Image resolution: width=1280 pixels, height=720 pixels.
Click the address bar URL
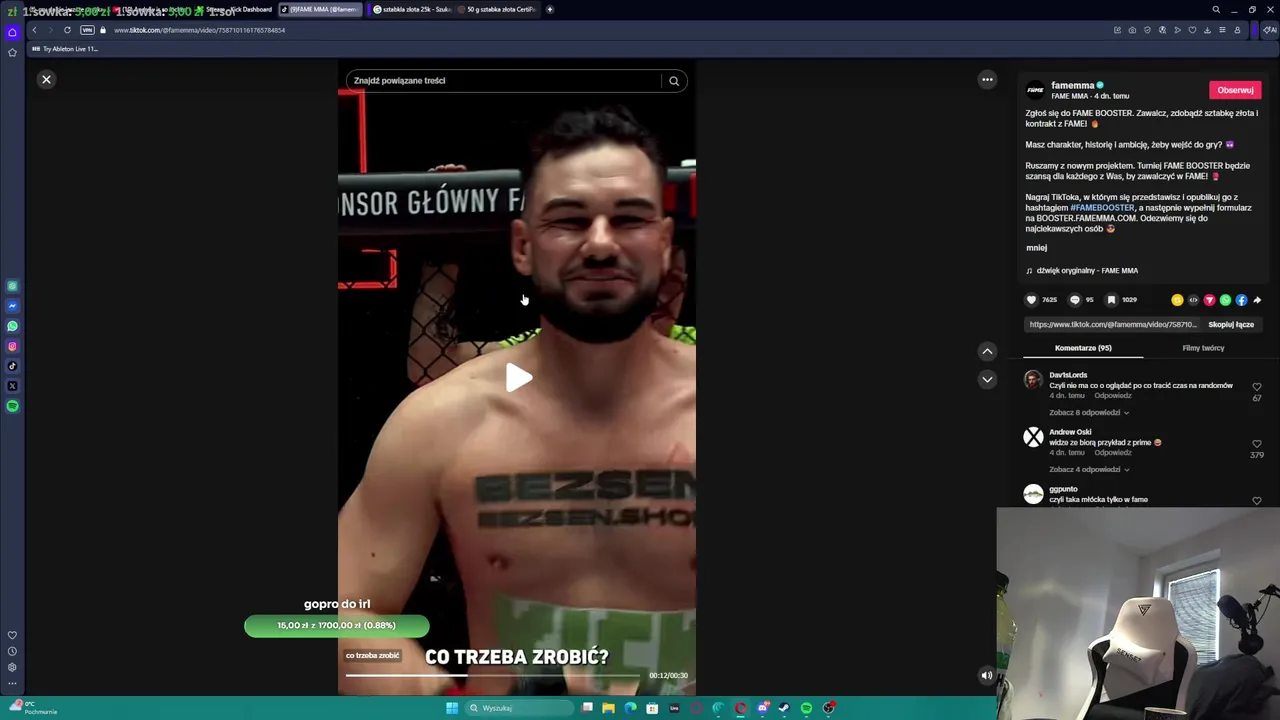click(199, 30)
